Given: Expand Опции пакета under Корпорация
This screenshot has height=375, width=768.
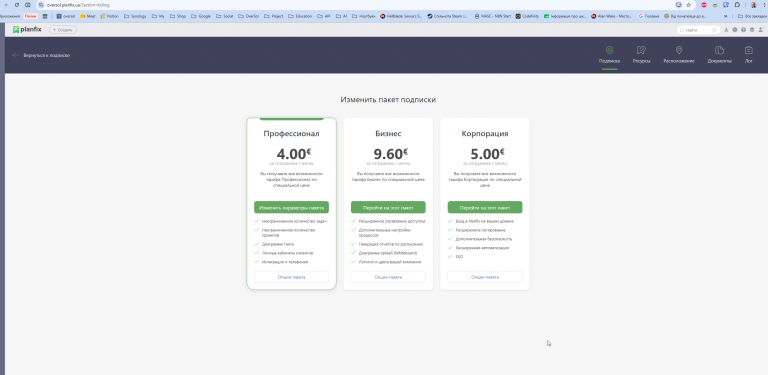Looking at the screenshot, I should tap(485, 277).
